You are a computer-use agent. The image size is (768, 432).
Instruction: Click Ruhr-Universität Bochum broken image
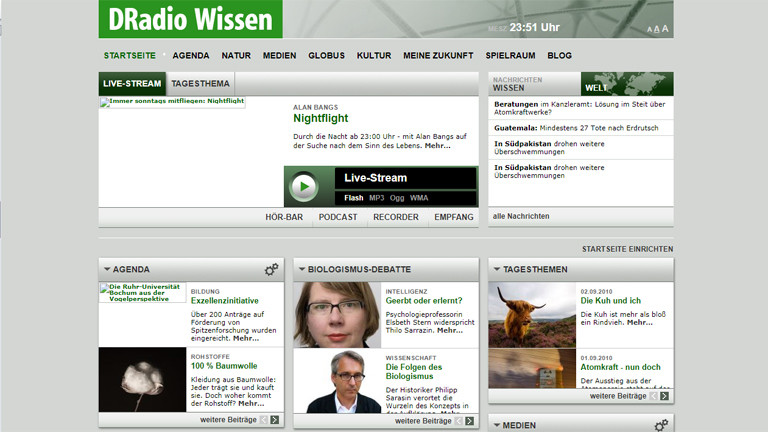(143, 293)
